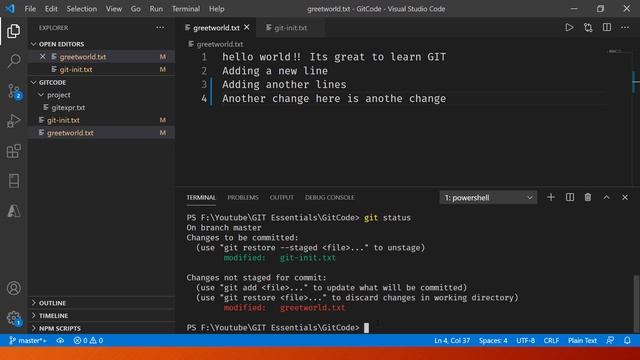
Task: Maximize the terminal panel with the caret icon
Action: [x=607, y=198]
